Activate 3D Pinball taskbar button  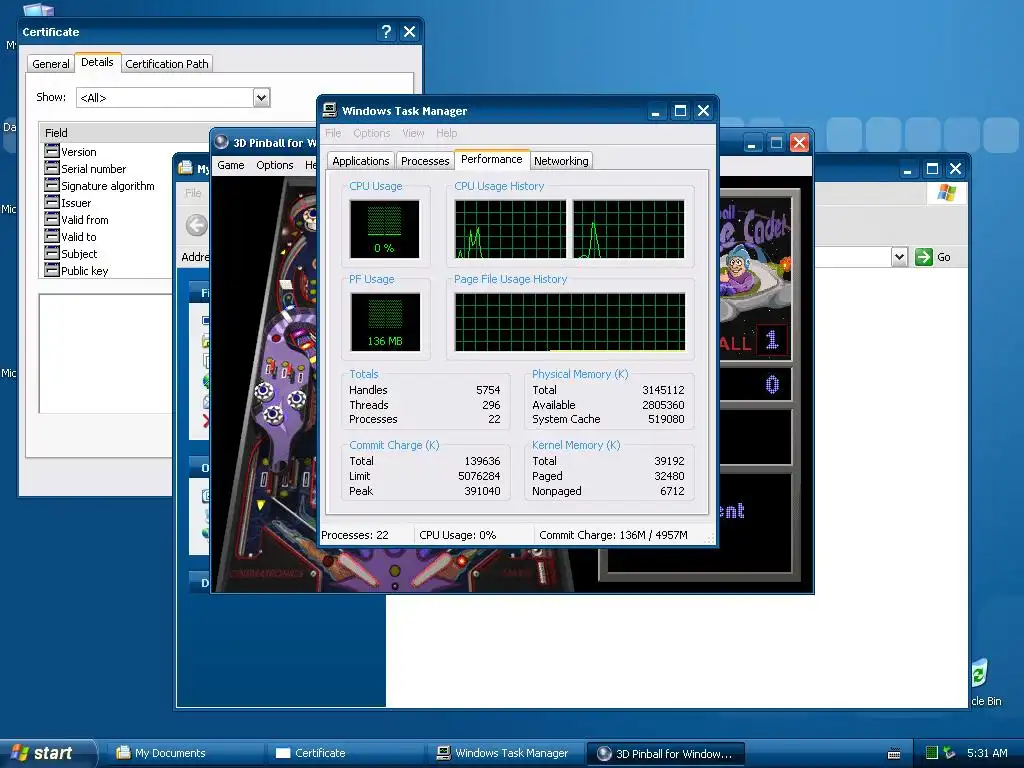[x=666, y=753]
